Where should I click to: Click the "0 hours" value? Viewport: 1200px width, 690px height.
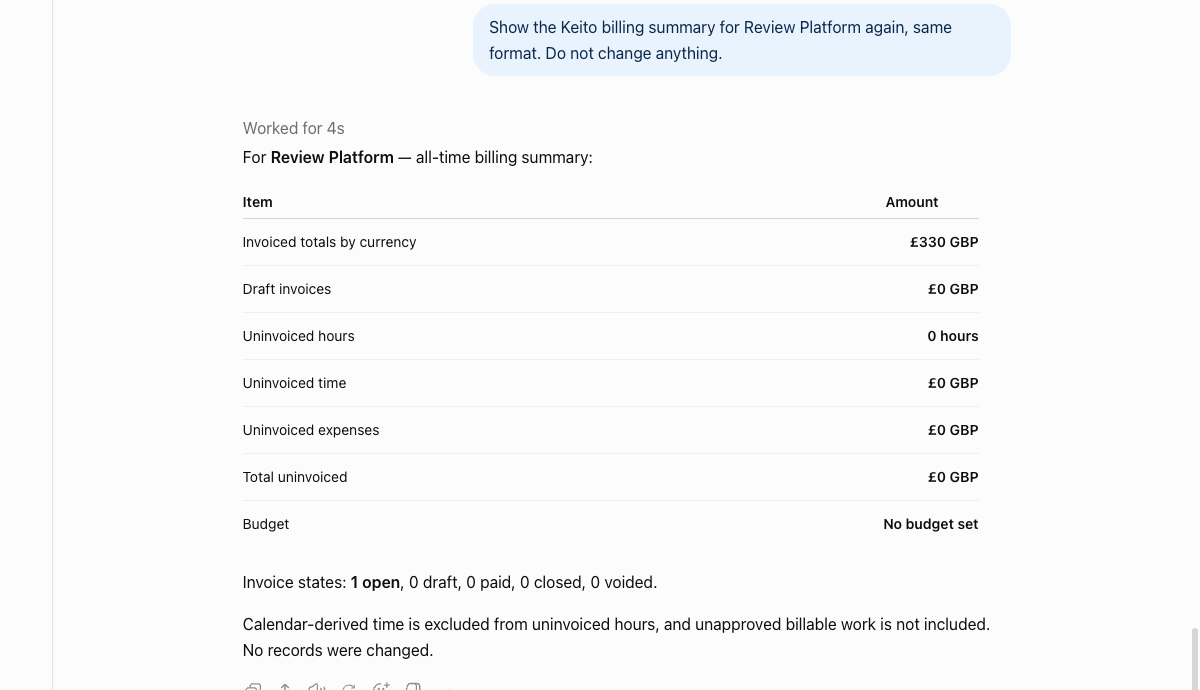953,336
